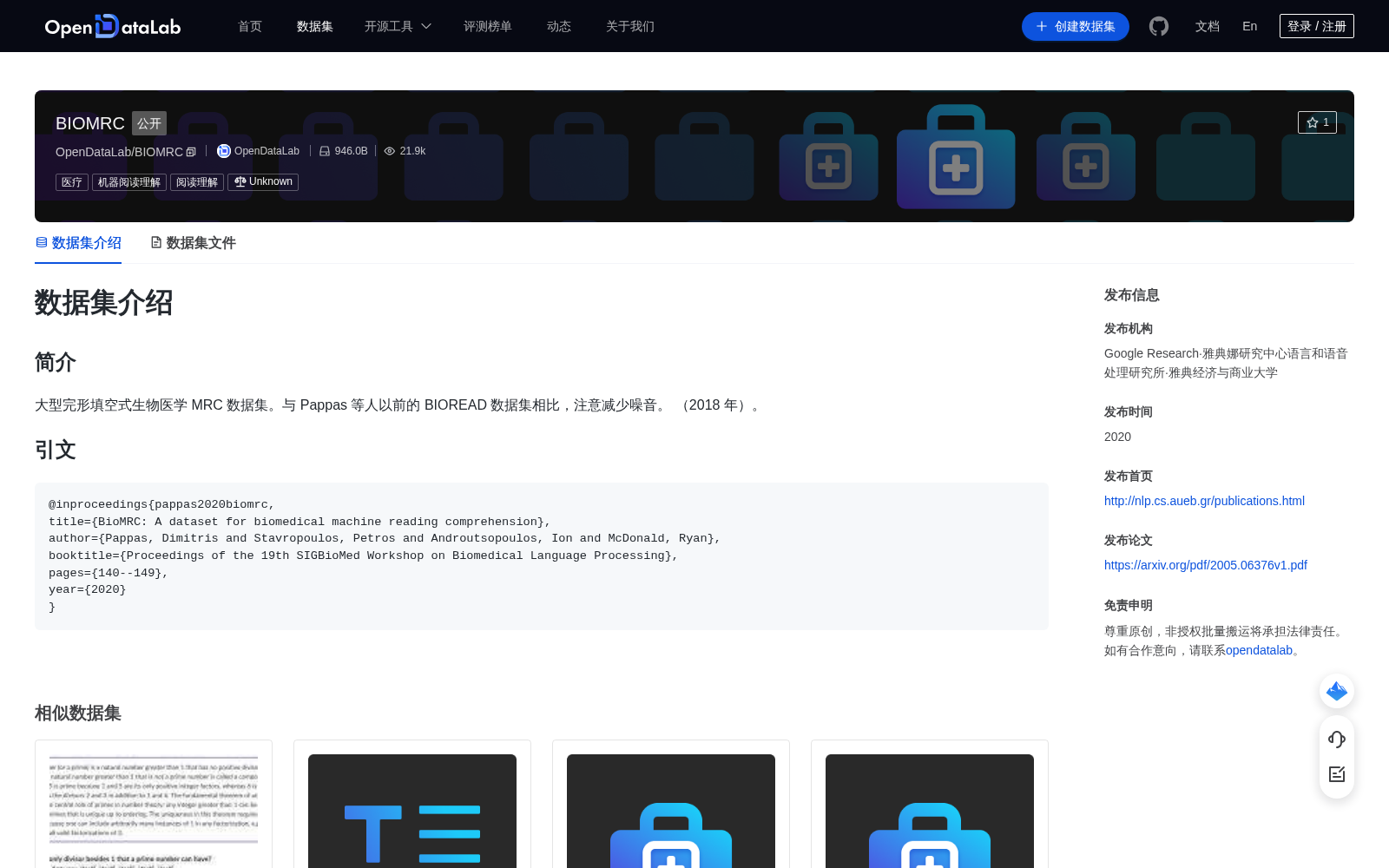Star the BIOMRC dataset
Viewport: 1389px width, 868px height.
pos(1317,122)
